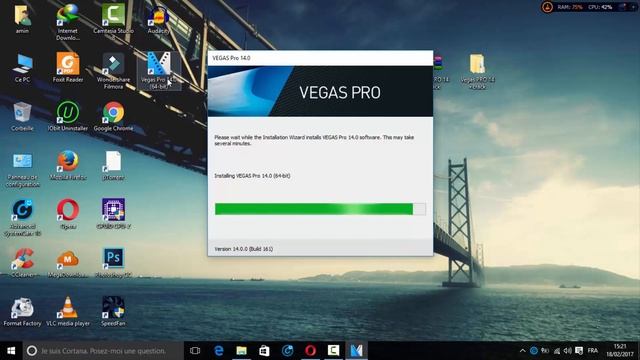Launch the Opera desktop shortcut
Viewport: 640px width, 360px height.
coord(68,214)
